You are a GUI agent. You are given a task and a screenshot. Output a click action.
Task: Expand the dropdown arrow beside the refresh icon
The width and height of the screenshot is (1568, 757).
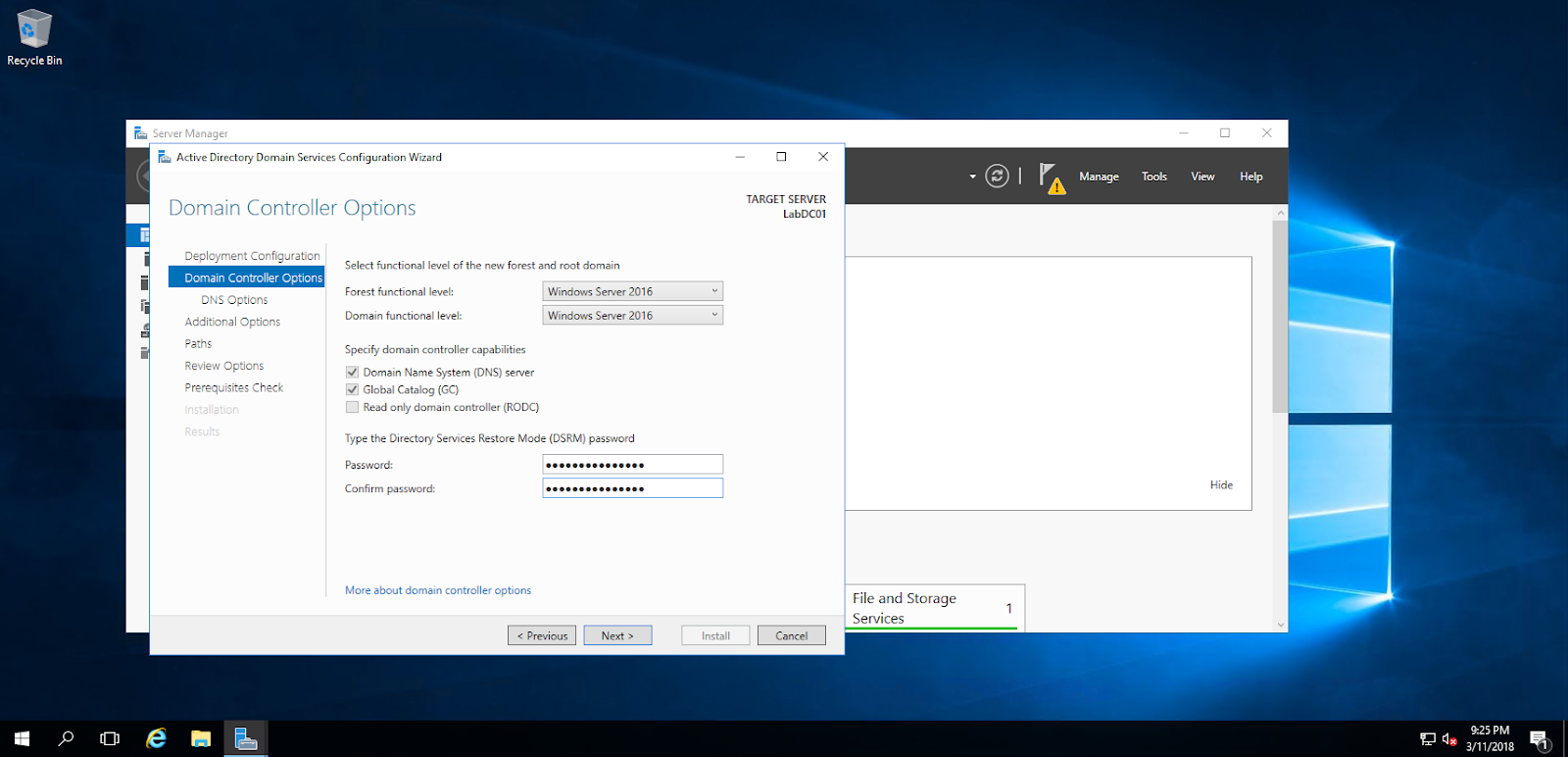[x=972, y=177]
